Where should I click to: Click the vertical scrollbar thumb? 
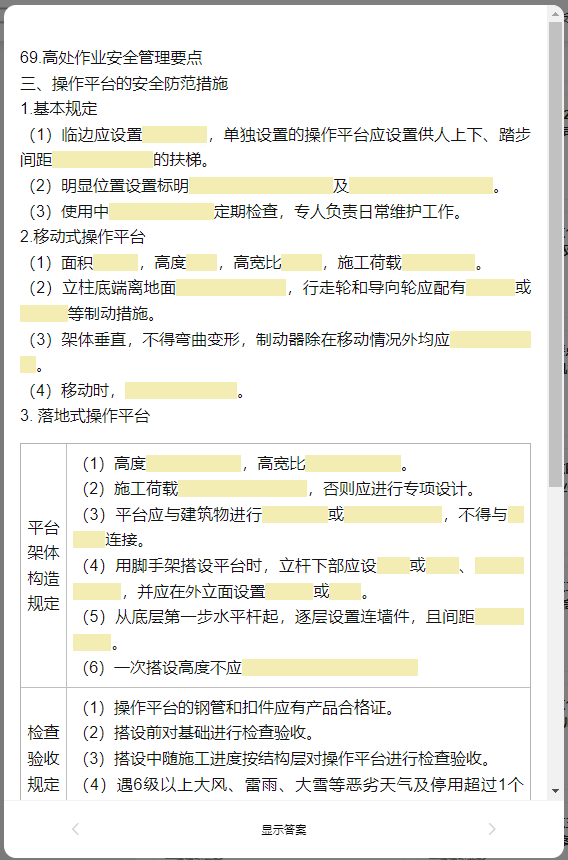click(555, 254)
